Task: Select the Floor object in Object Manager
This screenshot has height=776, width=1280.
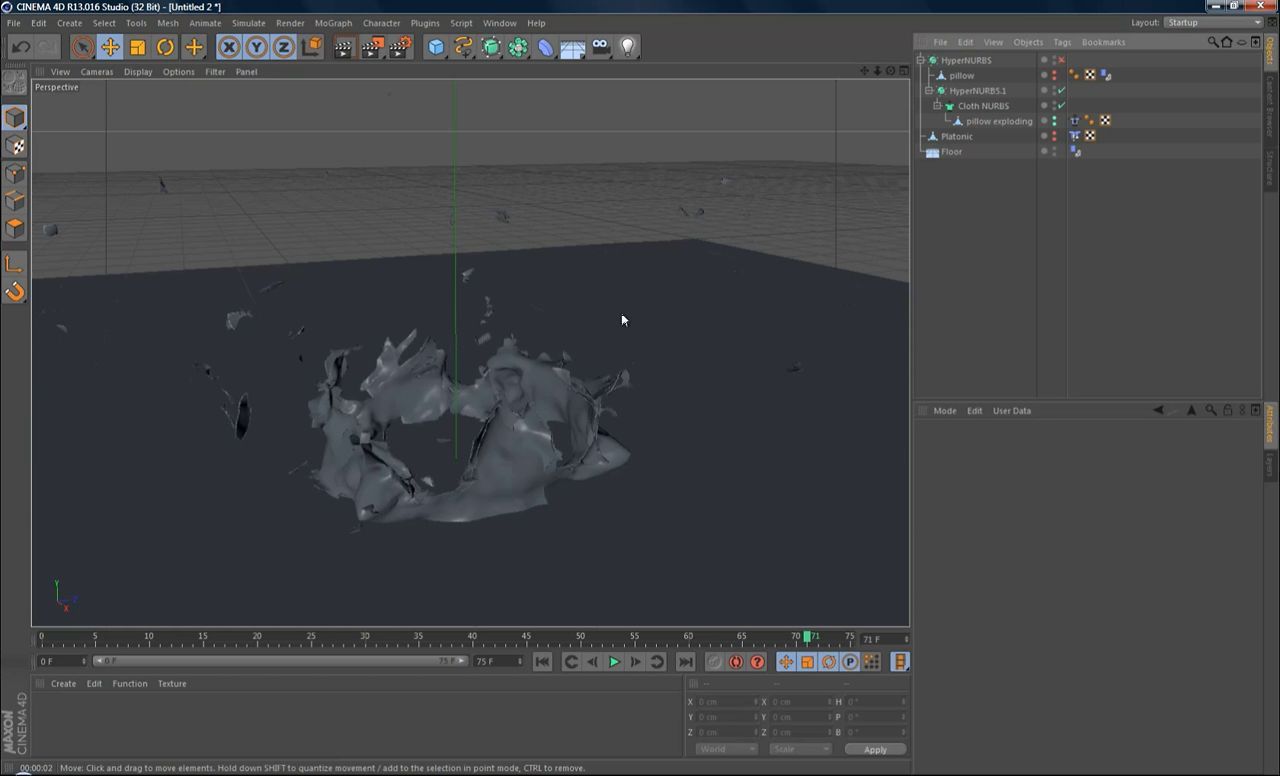Action: pos(951,152)
